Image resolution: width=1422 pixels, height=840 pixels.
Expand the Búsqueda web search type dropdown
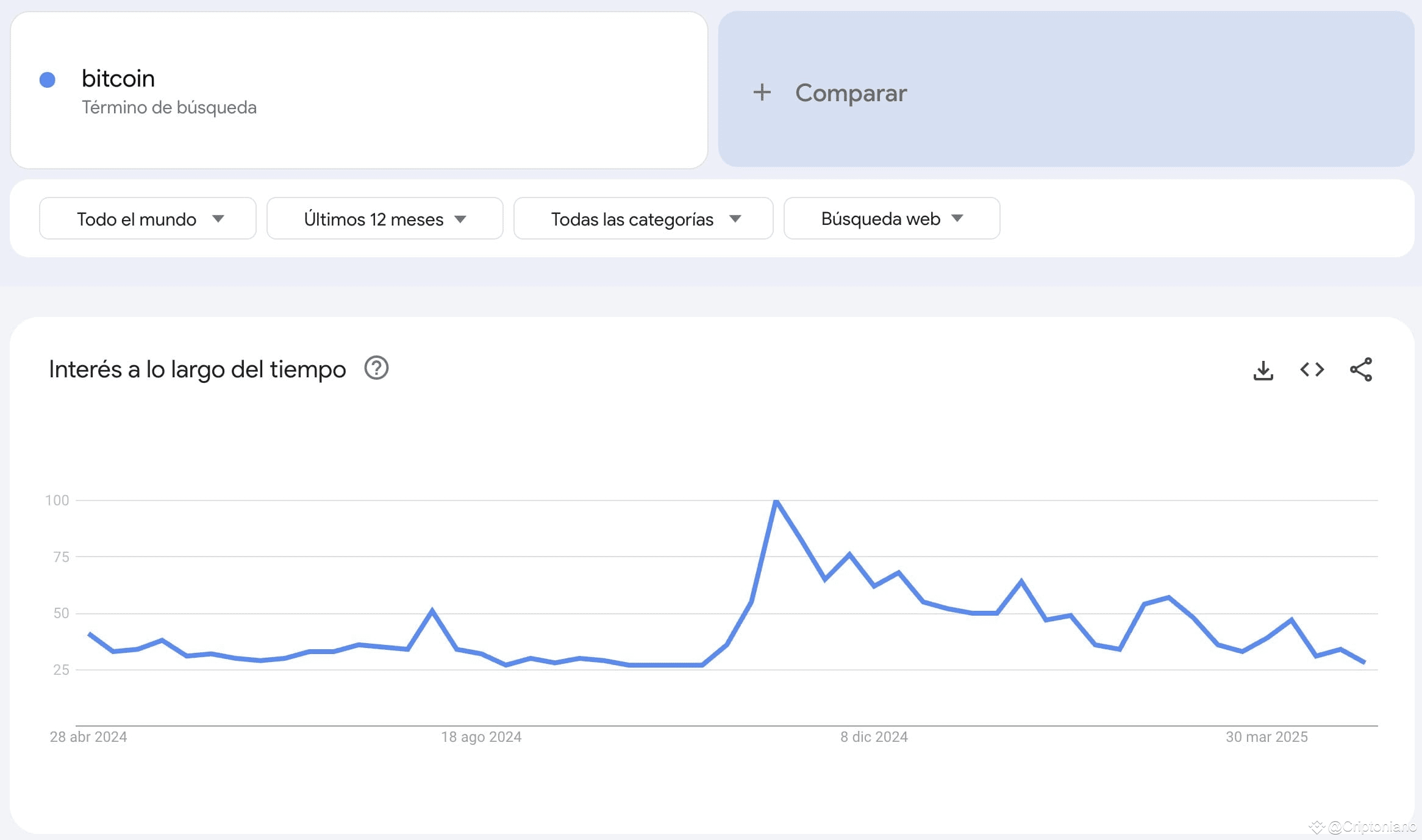[891, 218]
